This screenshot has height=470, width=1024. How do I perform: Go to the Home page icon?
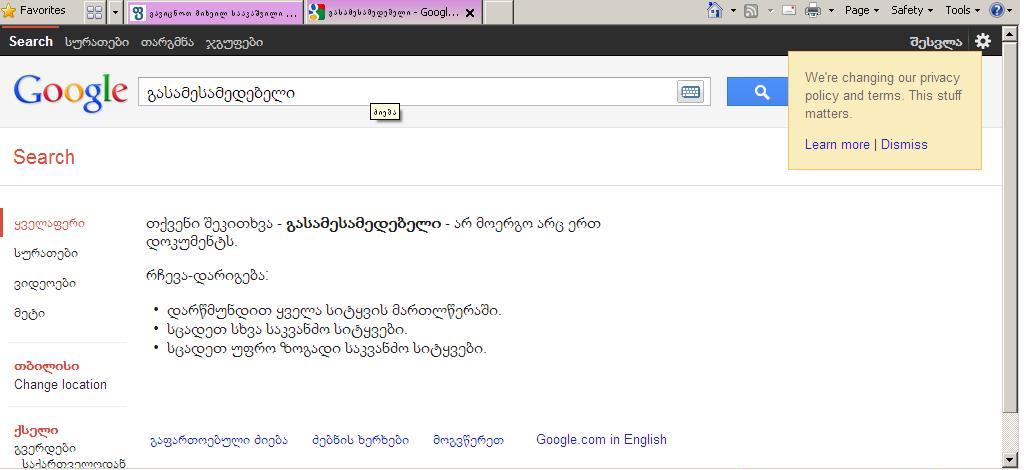(x=715, y=10)
